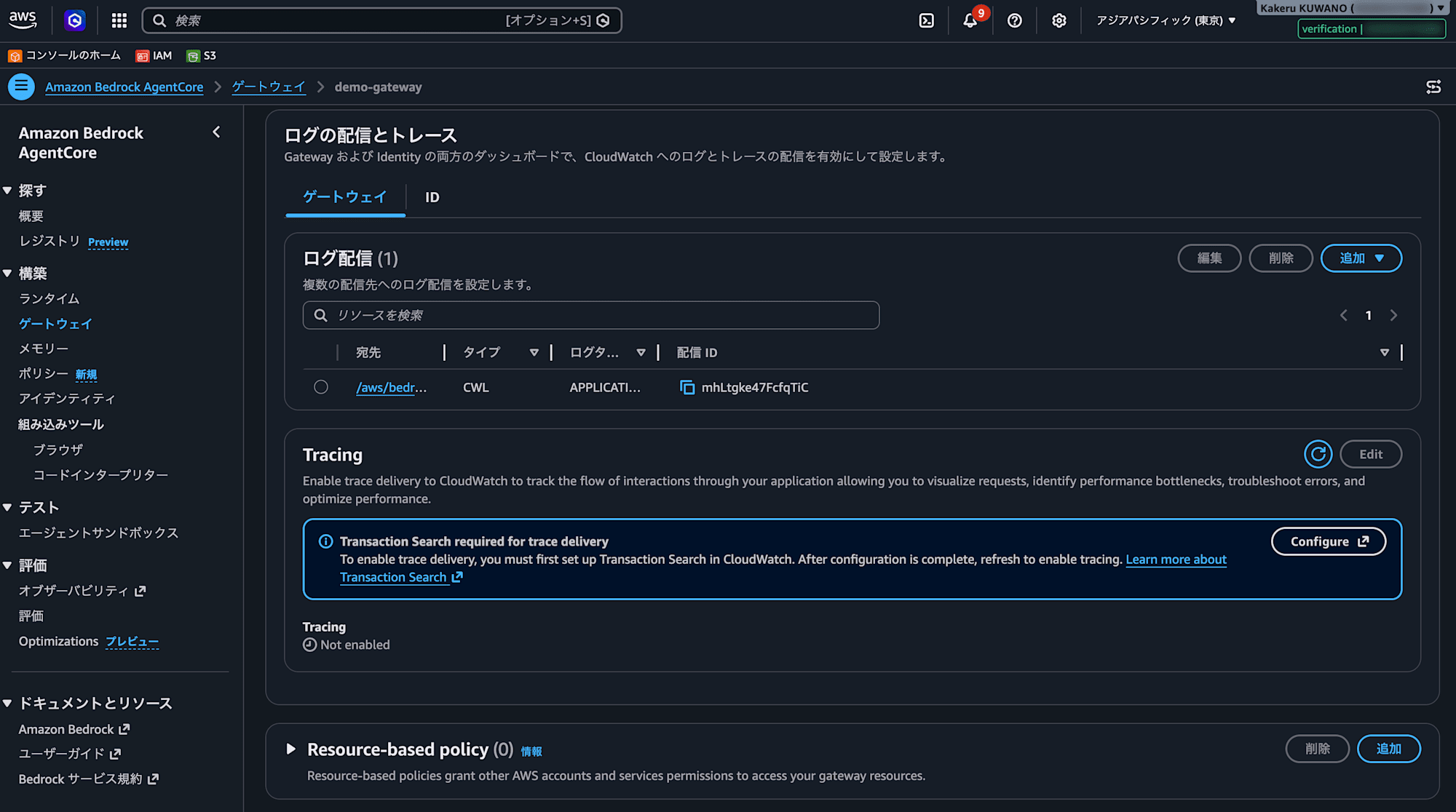Open the S3 bookmark shortcut
This screenshot has width=1456, height=812.
point(202,55)
